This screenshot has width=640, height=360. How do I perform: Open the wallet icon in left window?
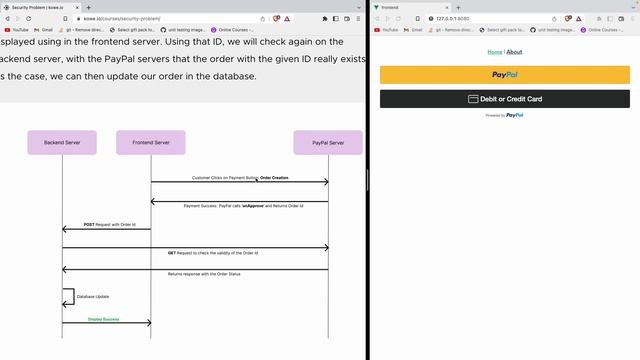[347, 19]
